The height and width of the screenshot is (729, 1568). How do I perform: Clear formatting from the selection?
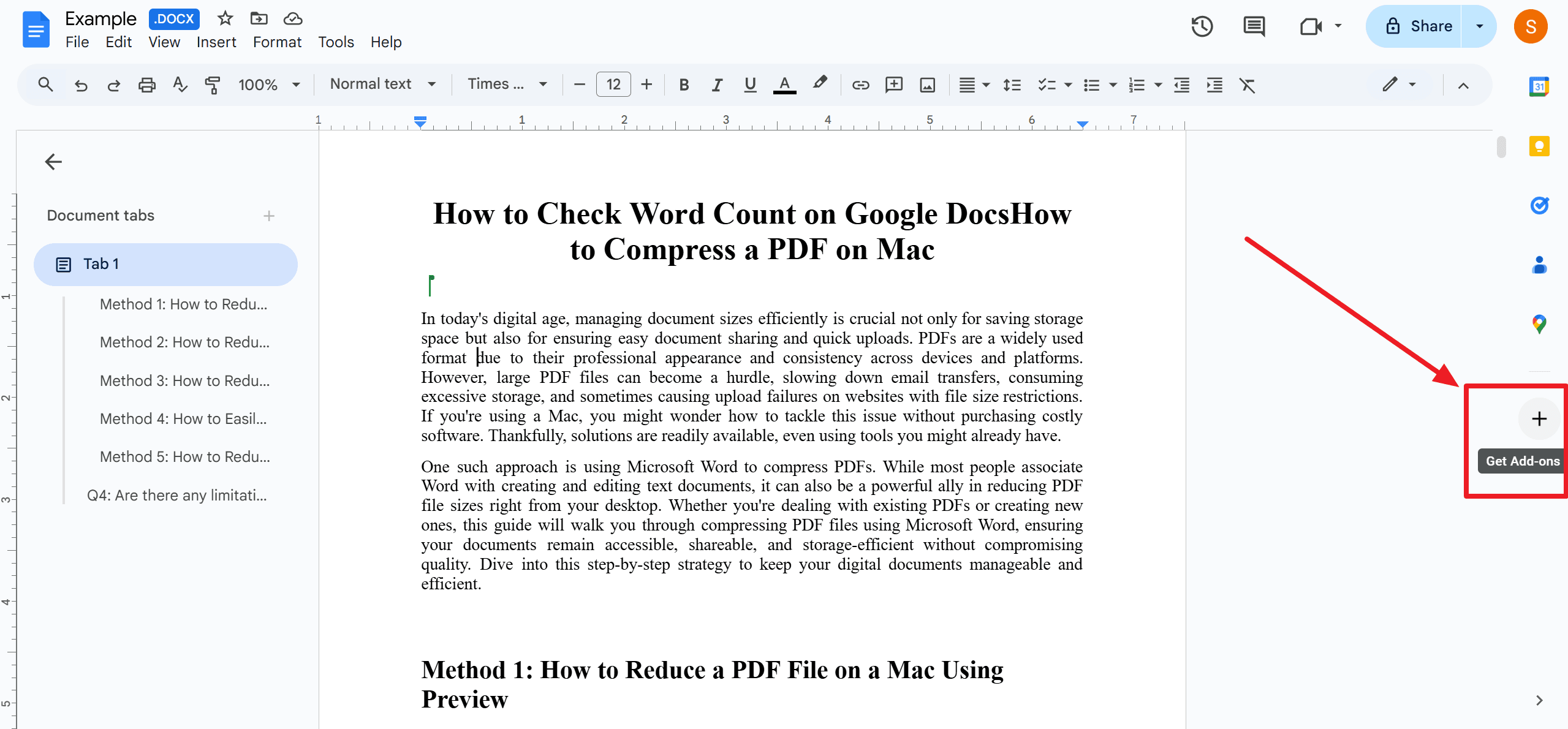1247,85
